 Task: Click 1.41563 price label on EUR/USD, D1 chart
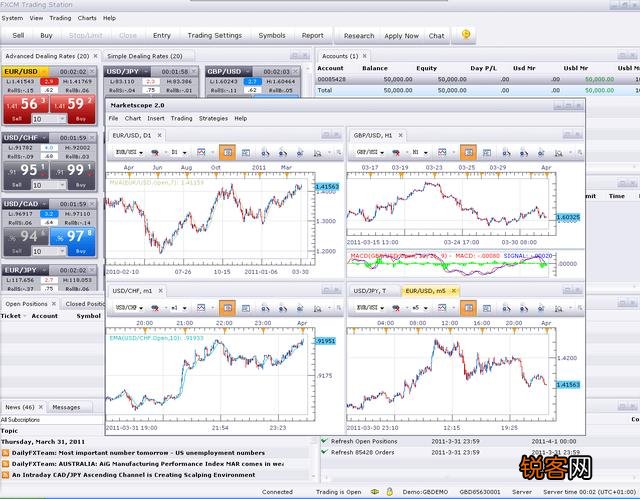point(327,187)
